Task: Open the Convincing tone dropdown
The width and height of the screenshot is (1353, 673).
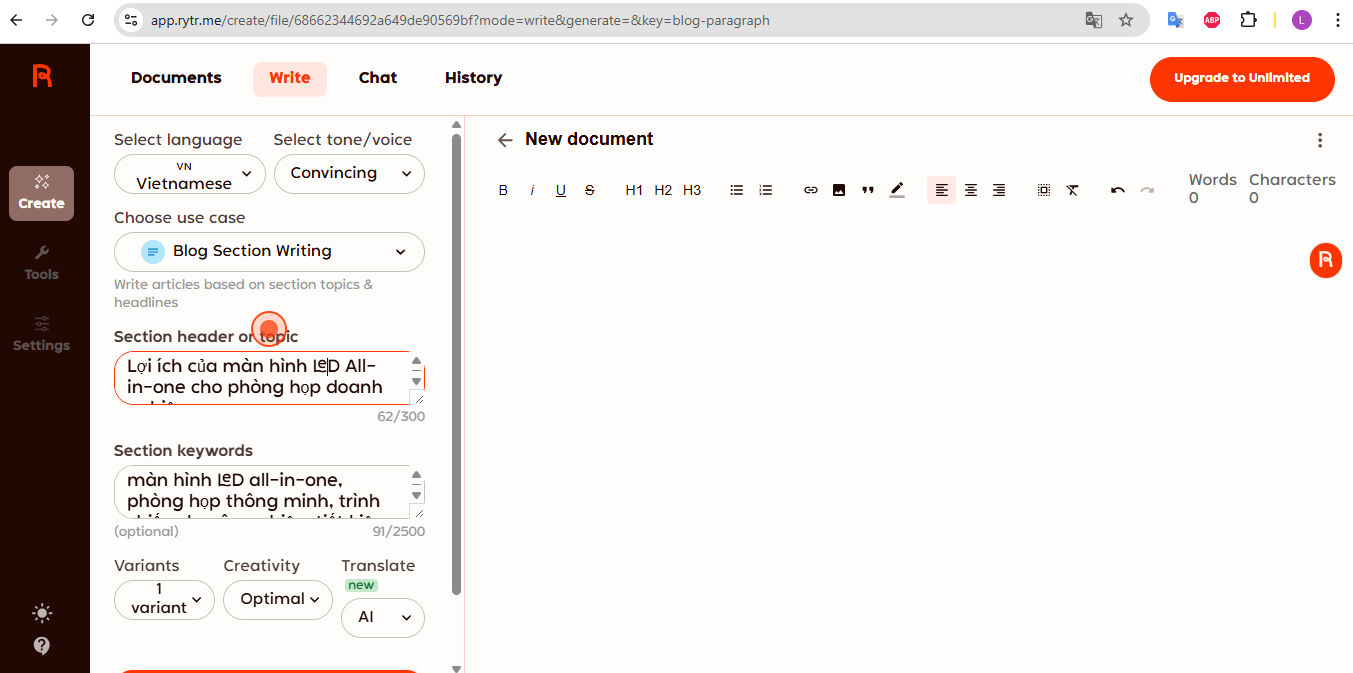Action: click(349, 174)
